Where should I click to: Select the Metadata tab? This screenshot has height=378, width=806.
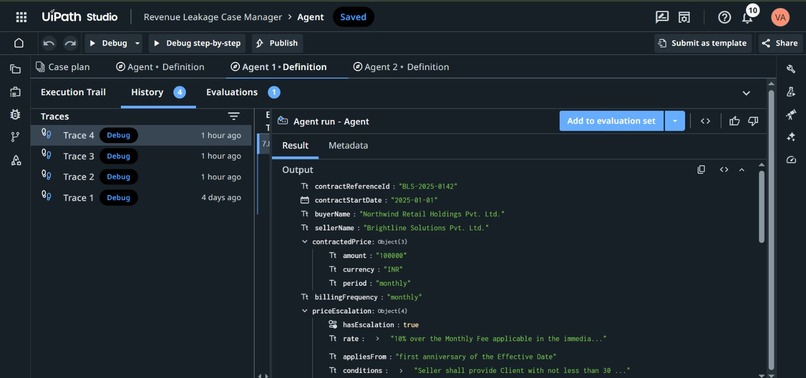click(x=348, y=146)
